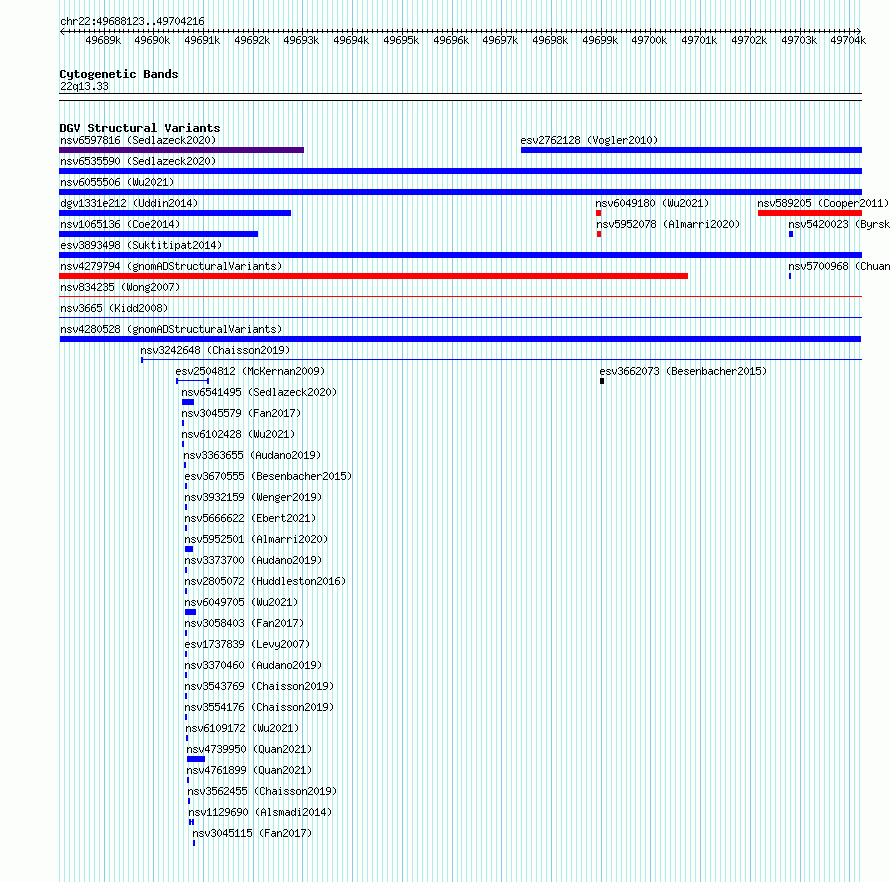Screen dimensions: 890x882
Task: Click the DGV Structural Variants track title
Action: coord(140,128)
